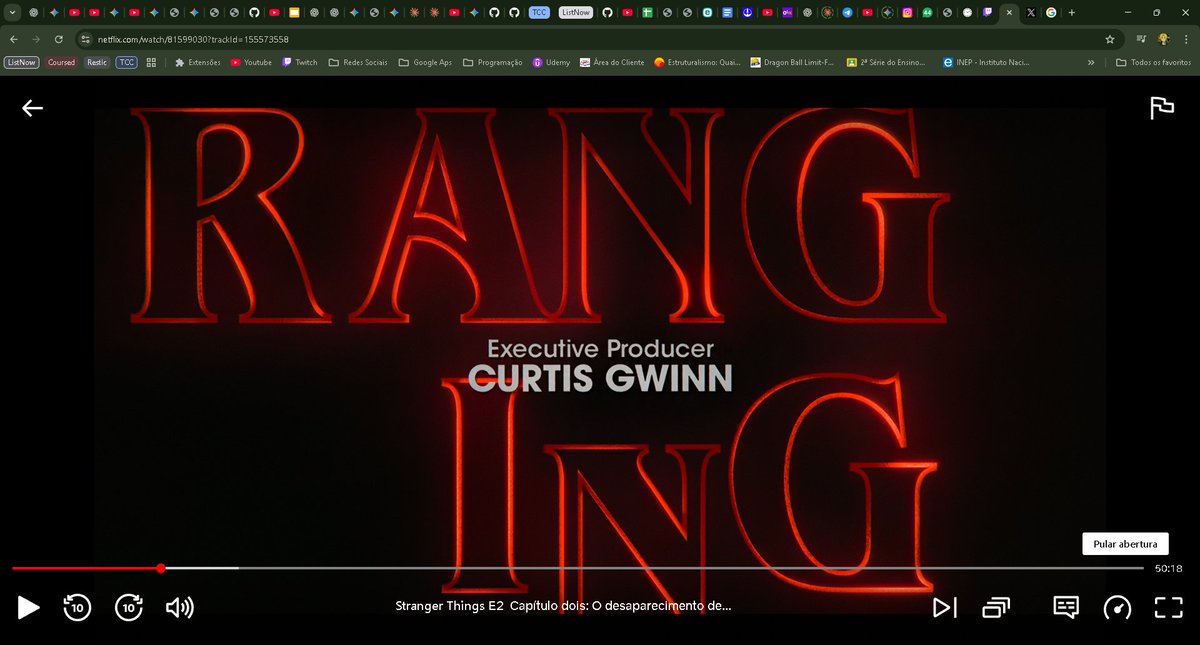Viewport: 1200px width, 645px height.
Task: Close the active Netflix tab
Action: [1008, 12]
